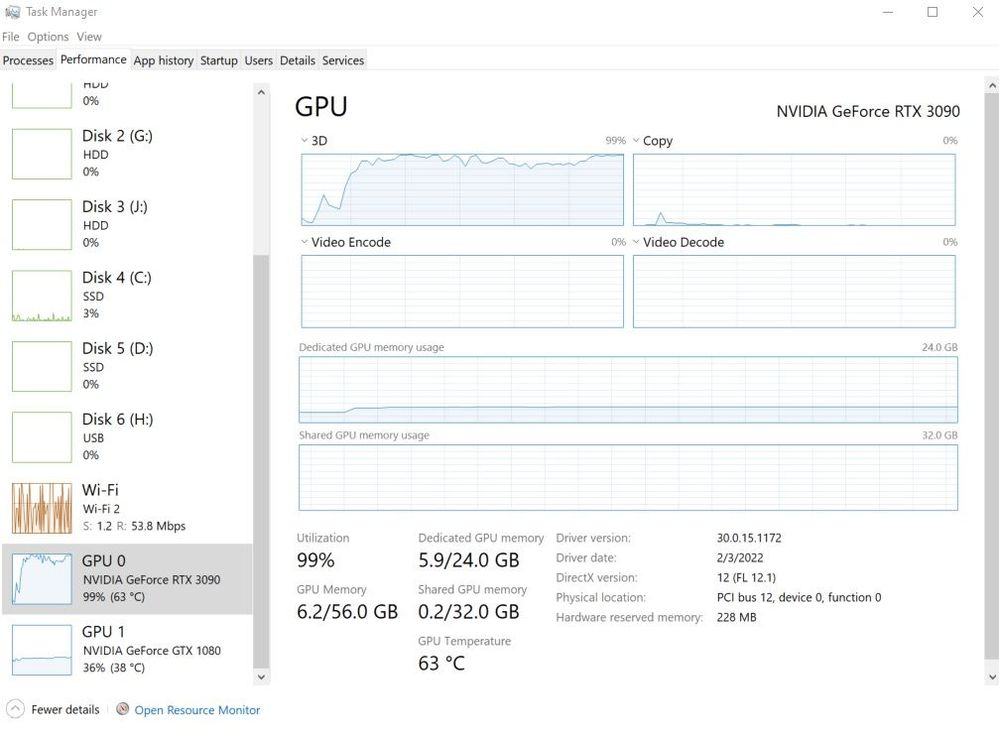The image size is (999, 730).
Task: Select the GPU 1 GTX 1080 graph thumbnail
Action: coord(42,649)
